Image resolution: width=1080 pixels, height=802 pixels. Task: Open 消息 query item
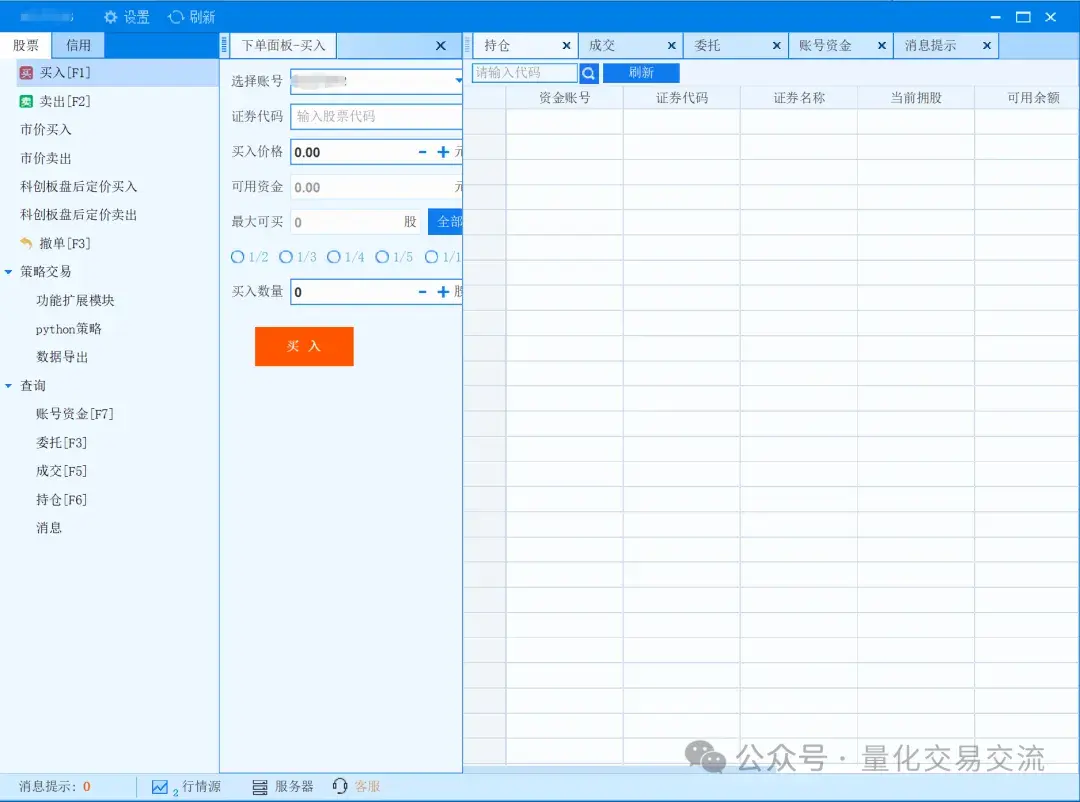49,528
